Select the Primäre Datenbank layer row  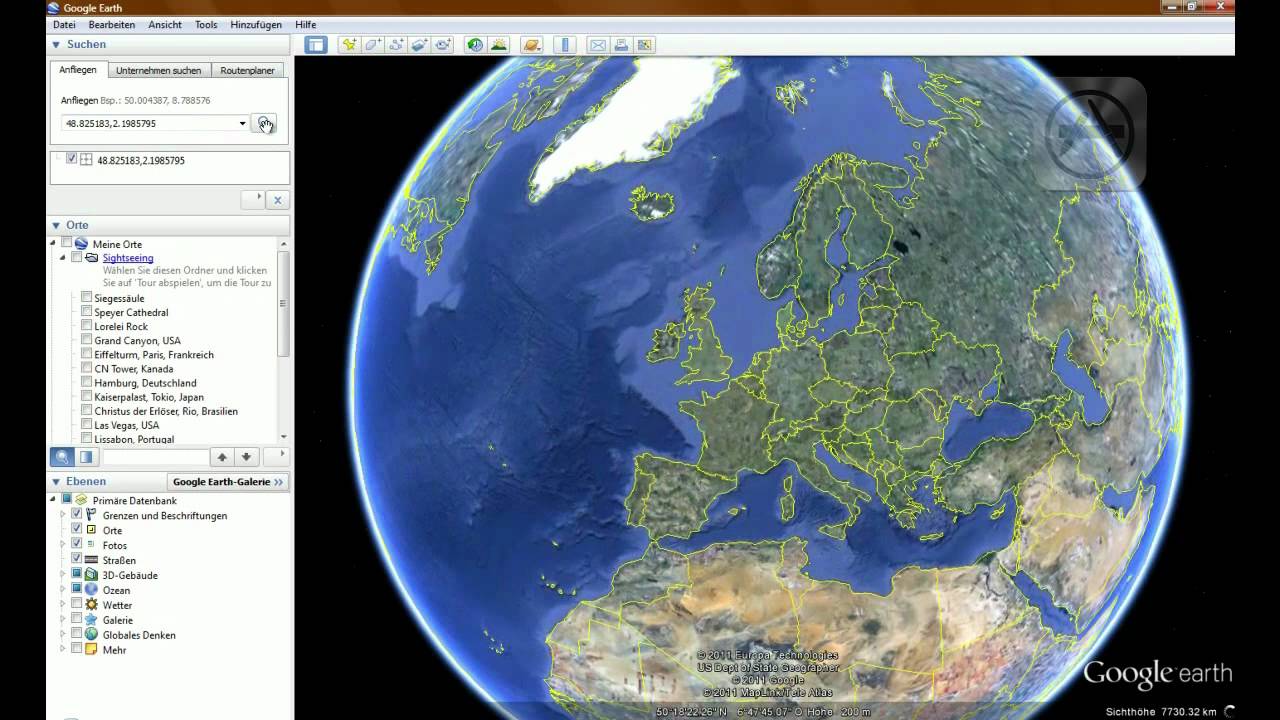[134, 500]
